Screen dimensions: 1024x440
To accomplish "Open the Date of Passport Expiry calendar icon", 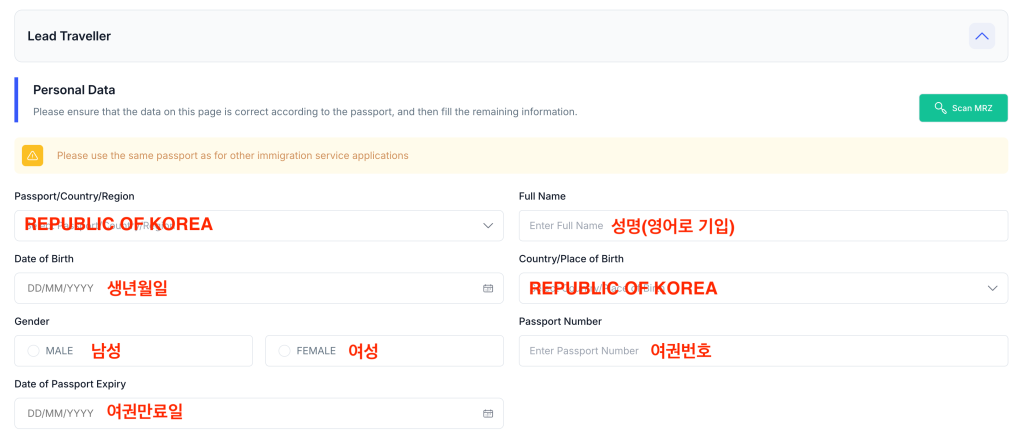I will [x=488, y=413].
